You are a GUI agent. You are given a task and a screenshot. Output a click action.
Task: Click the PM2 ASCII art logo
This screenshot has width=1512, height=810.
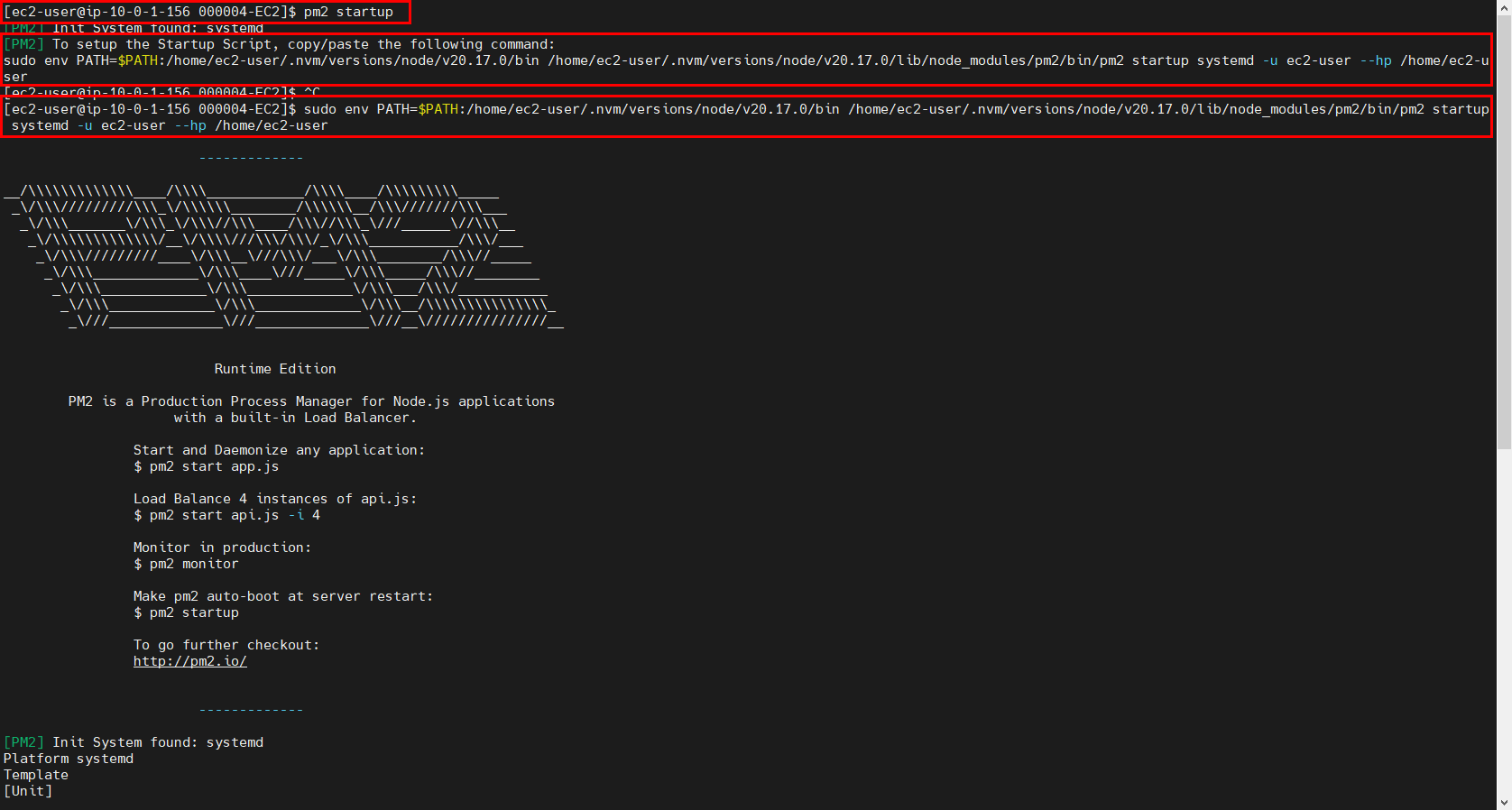tap(284, 256)
